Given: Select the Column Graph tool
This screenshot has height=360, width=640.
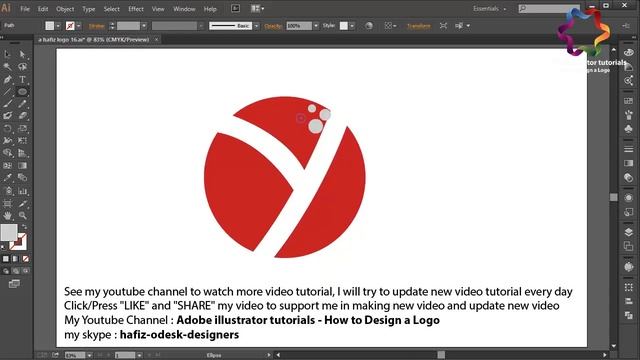Looking at the screenshot, I should 22,191.
